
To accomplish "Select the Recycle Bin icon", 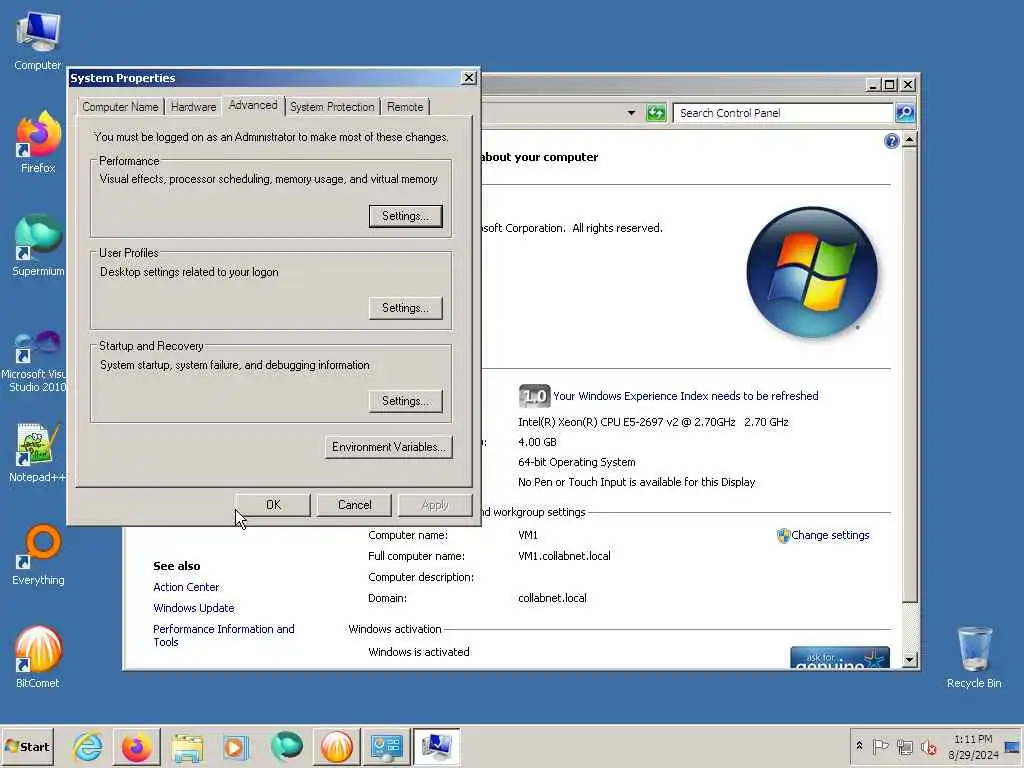I will [974, 657].
